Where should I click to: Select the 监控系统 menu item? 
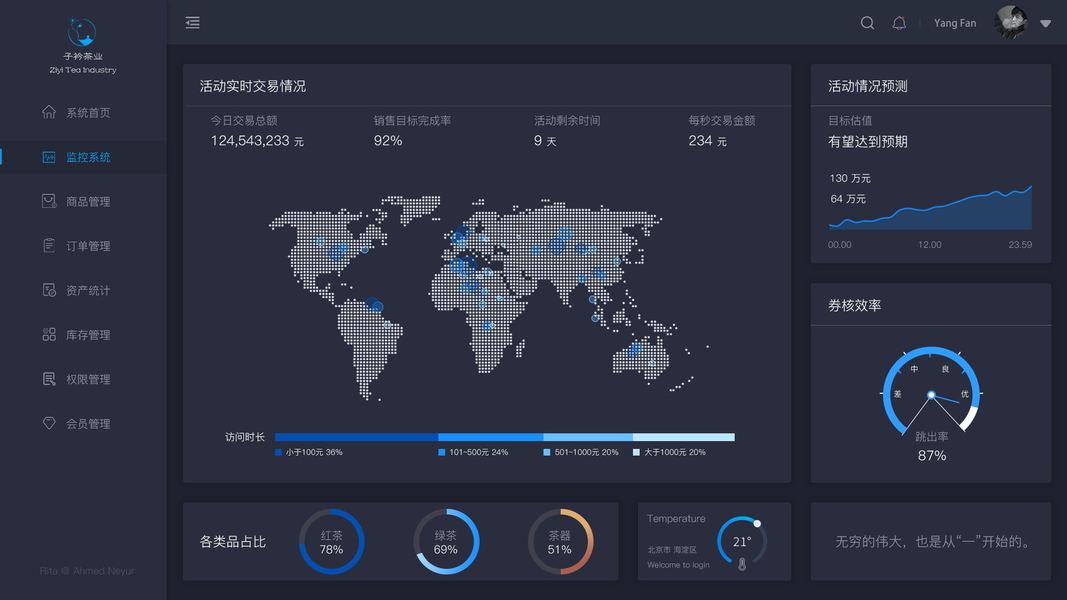click(83, 157)
